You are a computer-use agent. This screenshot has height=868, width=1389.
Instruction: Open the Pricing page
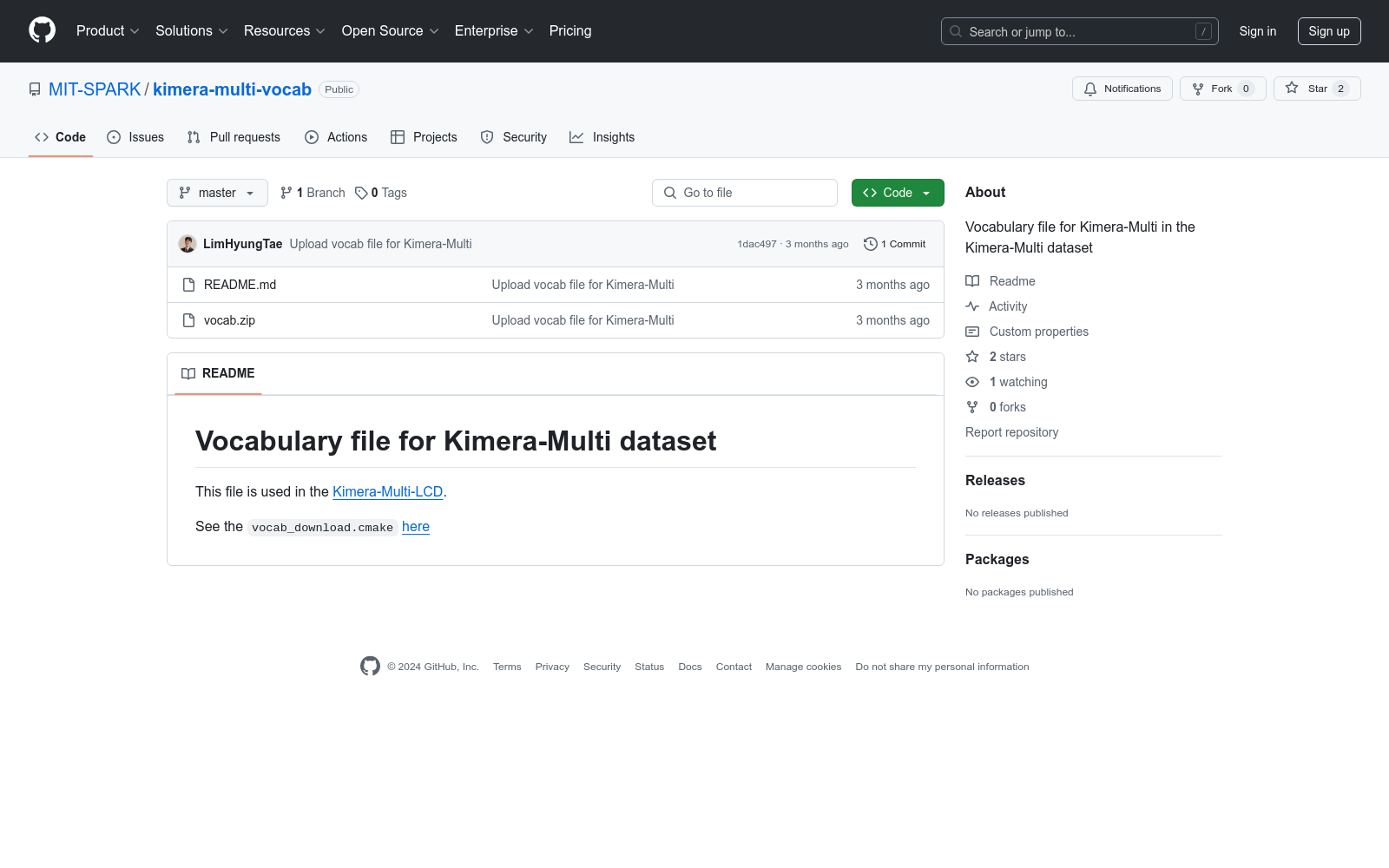(570, 31)
